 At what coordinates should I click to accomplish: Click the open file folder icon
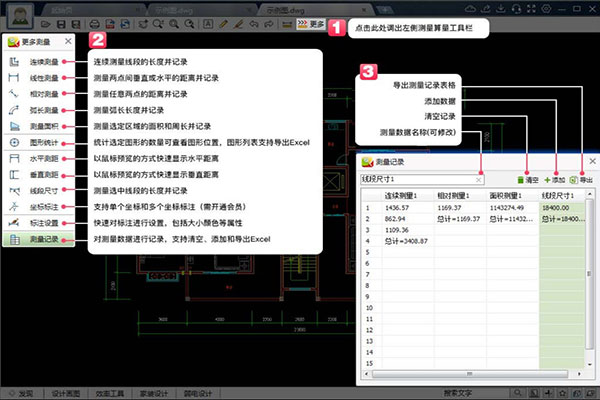tap(46, 24)
